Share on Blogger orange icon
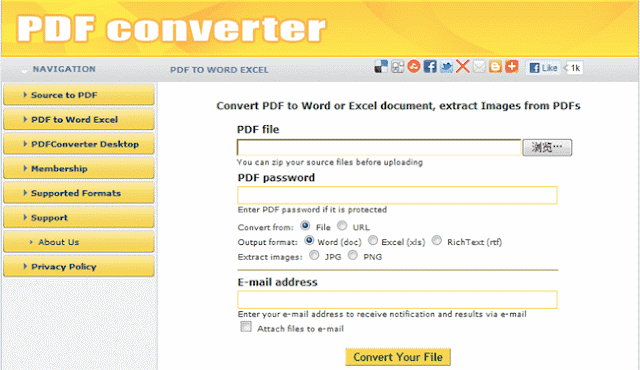This screenshot has height=370, width=640. pos(495,66)
